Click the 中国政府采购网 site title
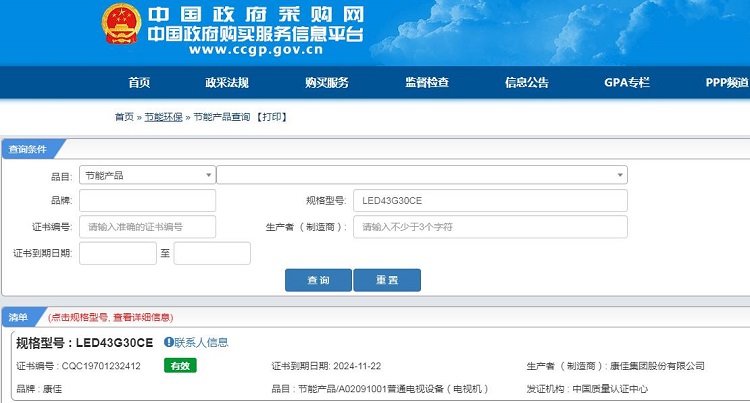750x403 pixels. (256, 14)
